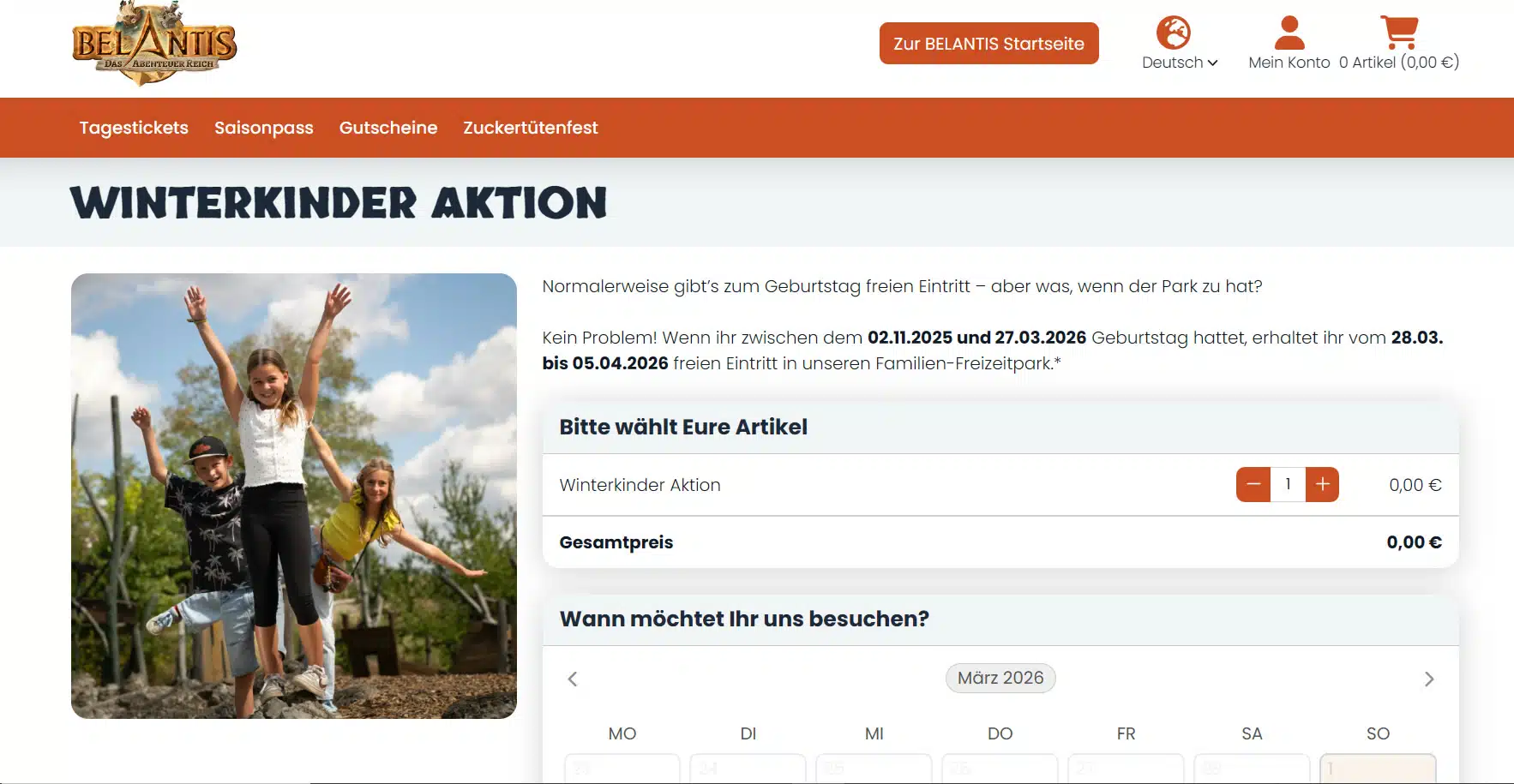Screen dimensions: 1514x784
Task: Decrease Winterkinder Aktion quantity with minus
Action: click(x=1253, y=485)
